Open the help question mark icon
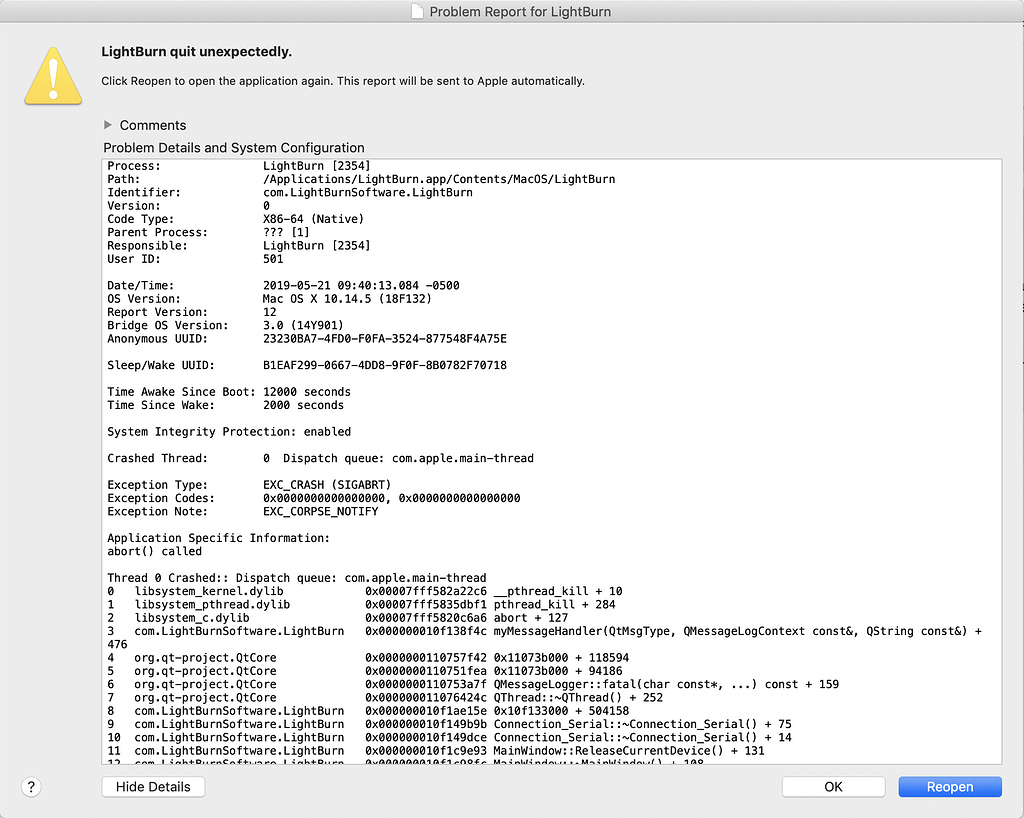1024x818 pixels. 31,787
